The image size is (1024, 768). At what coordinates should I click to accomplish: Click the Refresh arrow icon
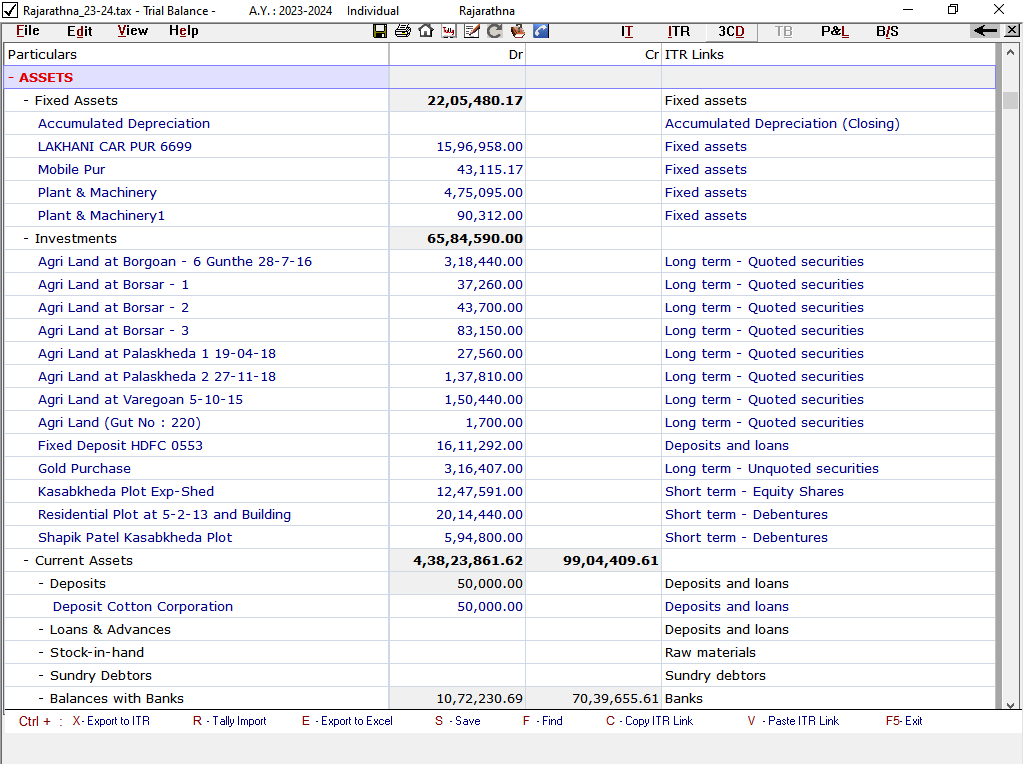tap(494, 31)
